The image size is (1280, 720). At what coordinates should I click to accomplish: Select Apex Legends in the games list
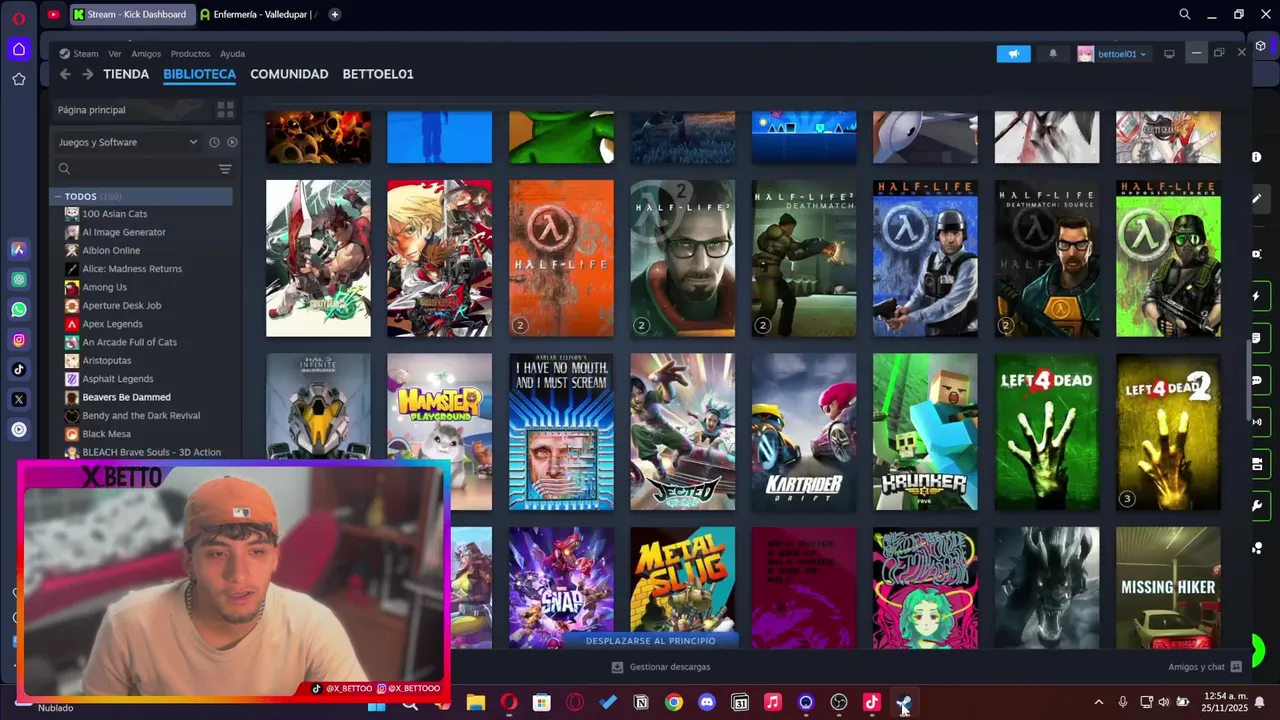click(x=112, y=324)
